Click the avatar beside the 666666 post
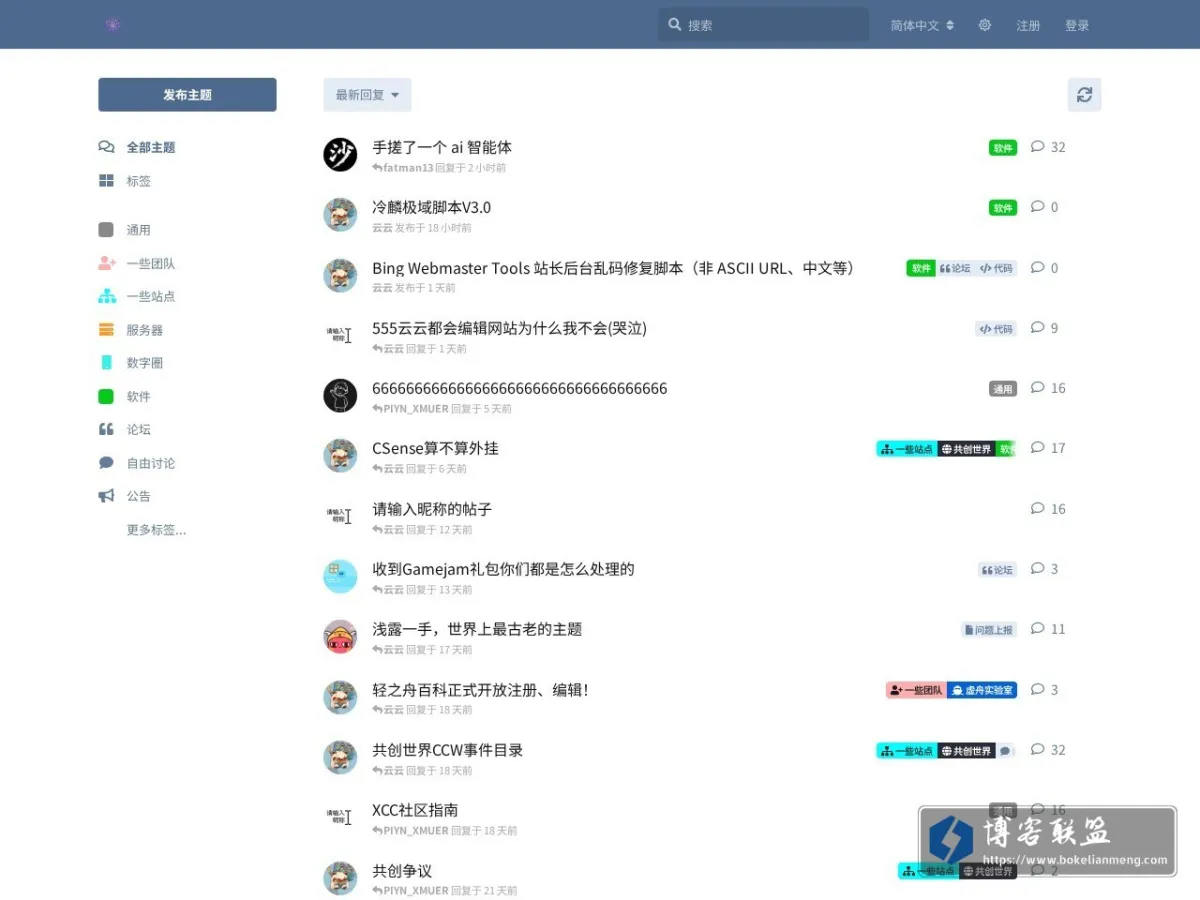Viewport: 1200px width, 900px height. [x=340, y=395]
